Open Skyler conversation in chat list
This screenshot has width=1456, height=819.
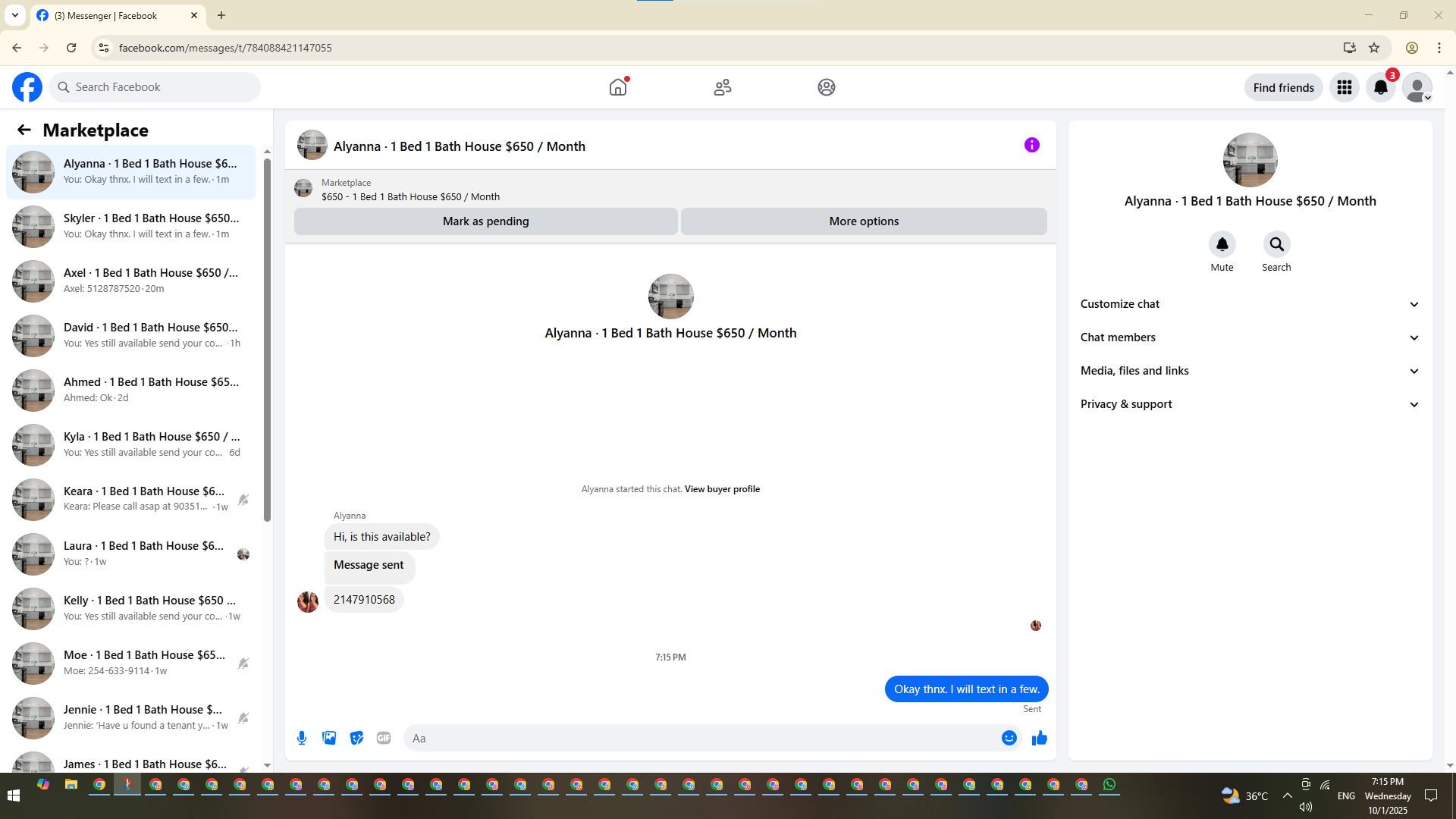pos(131,227)
